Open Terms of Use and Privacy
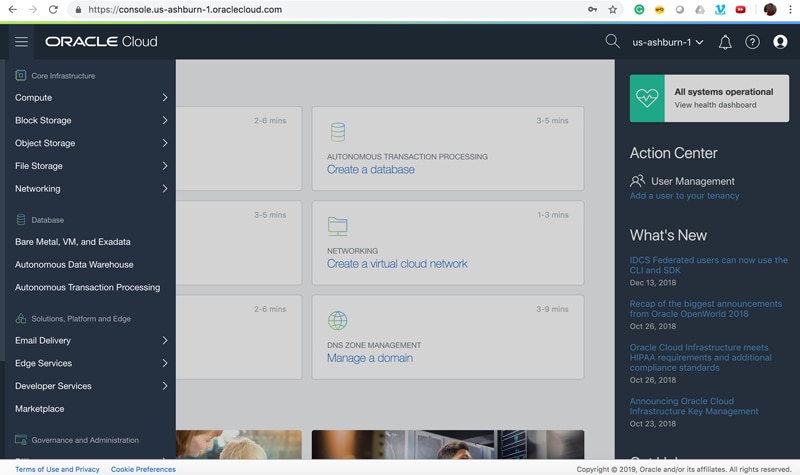 point(57,469)
